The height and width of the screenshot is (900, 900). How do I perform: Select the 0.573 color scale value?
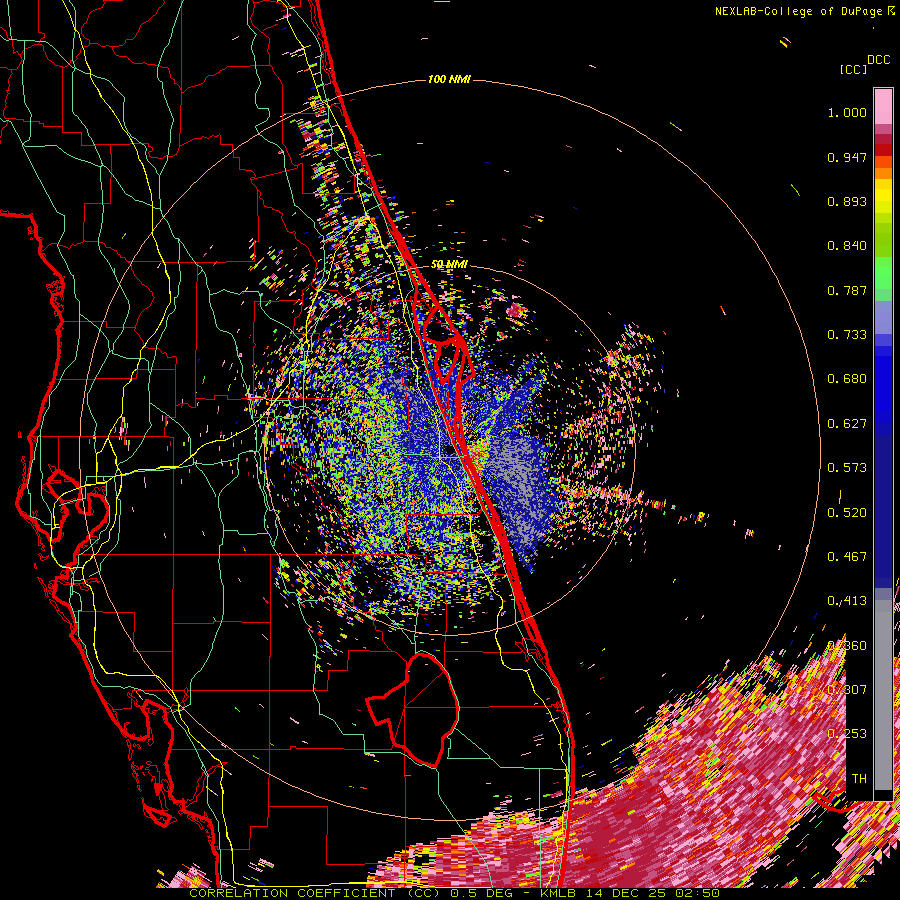pos(847,468)
